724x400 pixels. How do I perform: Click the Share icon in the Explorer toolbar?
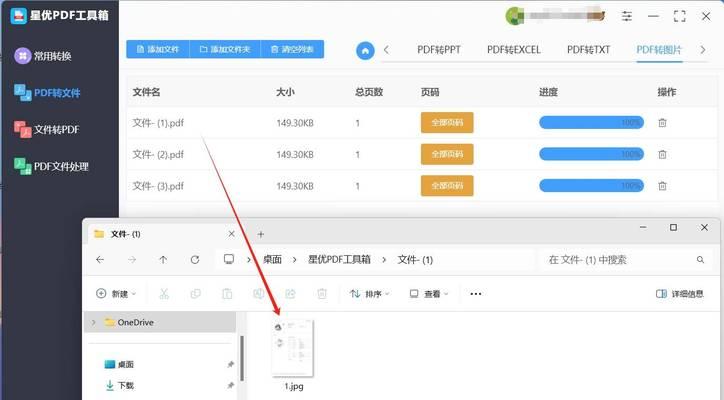click(x=290, y=294)
